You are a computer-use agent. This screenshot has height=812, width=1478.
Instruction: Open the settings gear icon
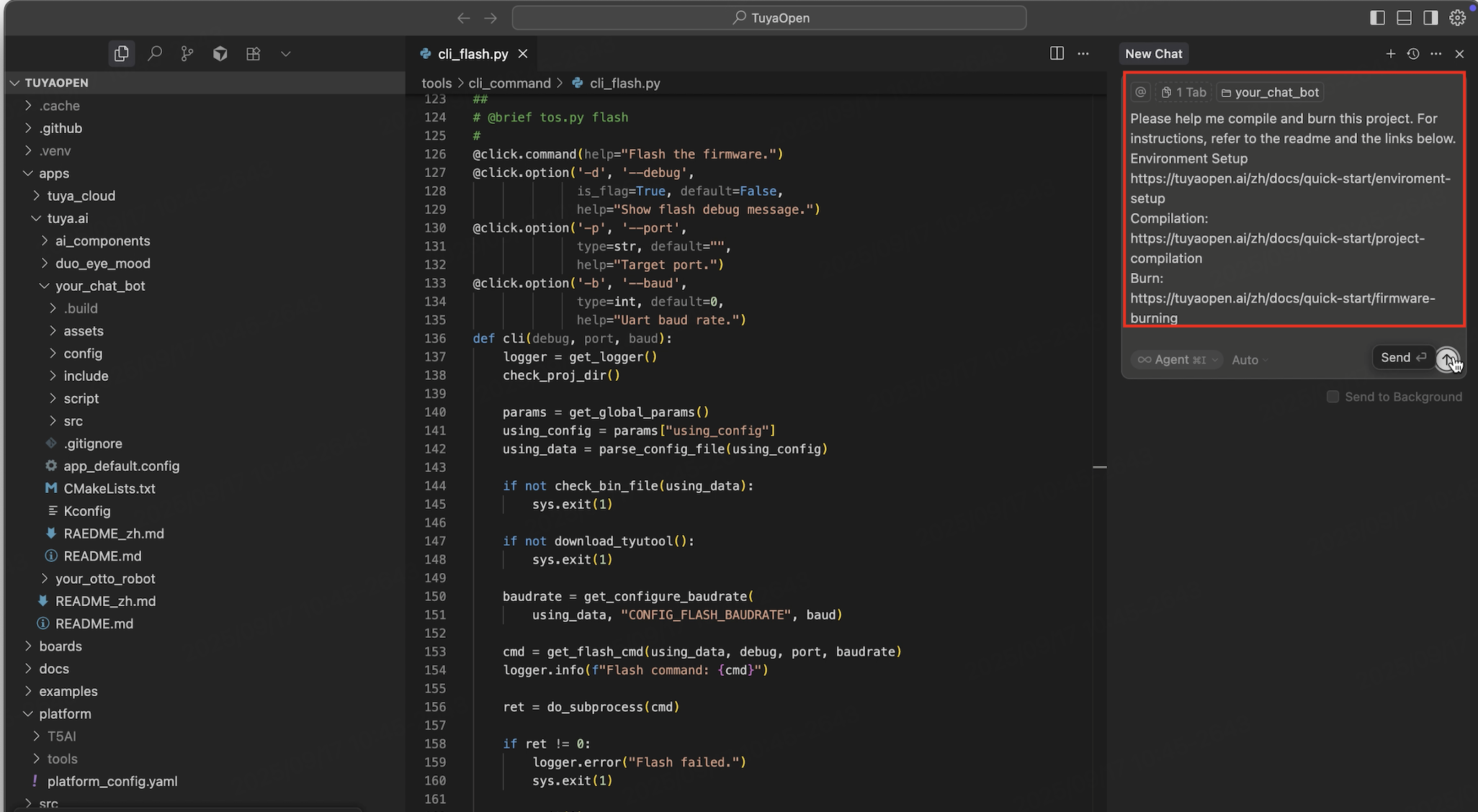(1457, 18)
